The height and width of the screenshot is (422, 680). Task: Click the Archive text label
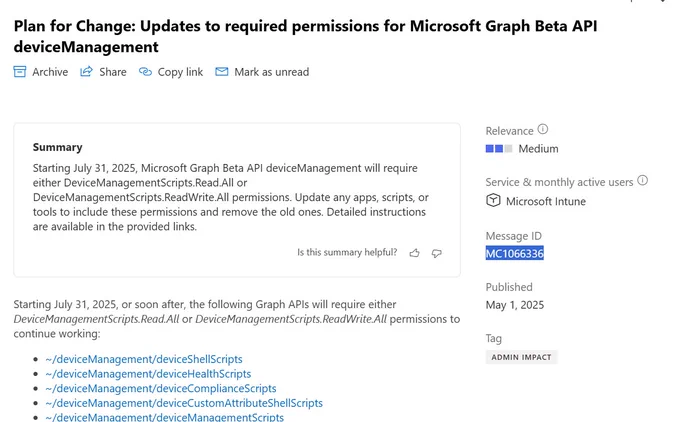[x=50, y=72]
